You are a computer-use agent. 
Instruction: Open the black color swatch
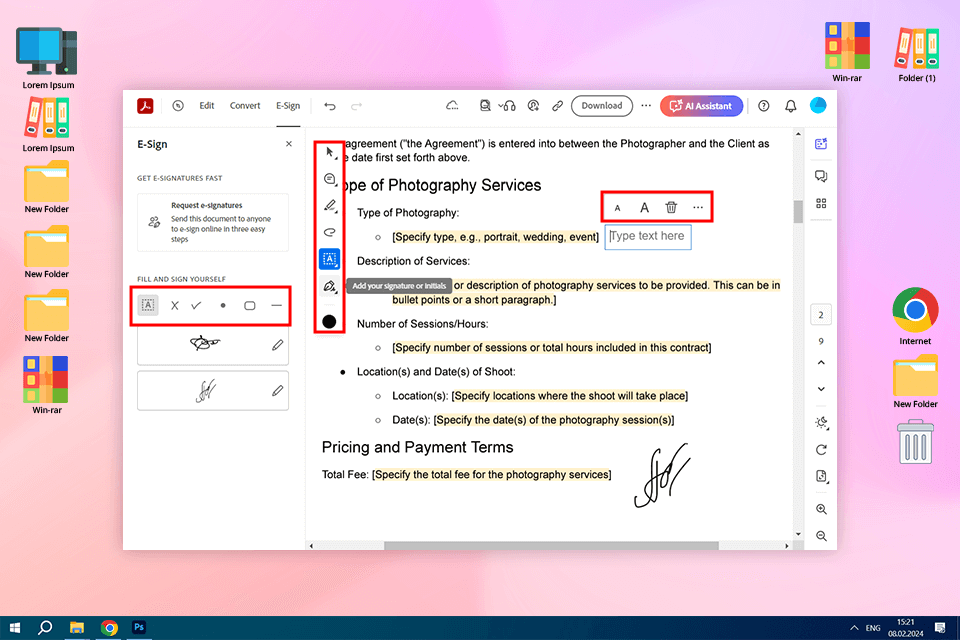(x=329, y=322)
